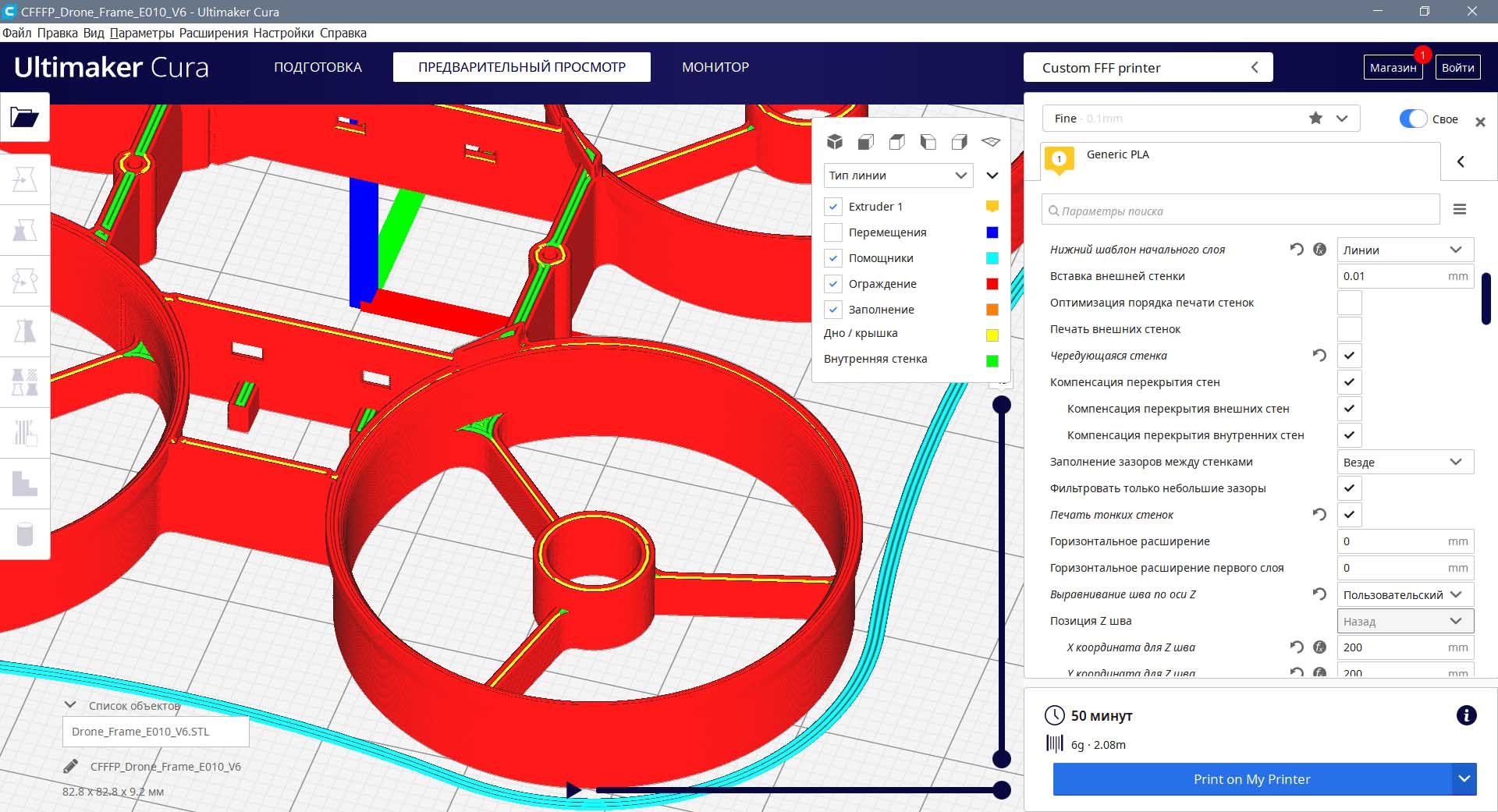Reset the Alternating wall setting
Screen dimensions: 1498x812
[x=1319, y=356]
